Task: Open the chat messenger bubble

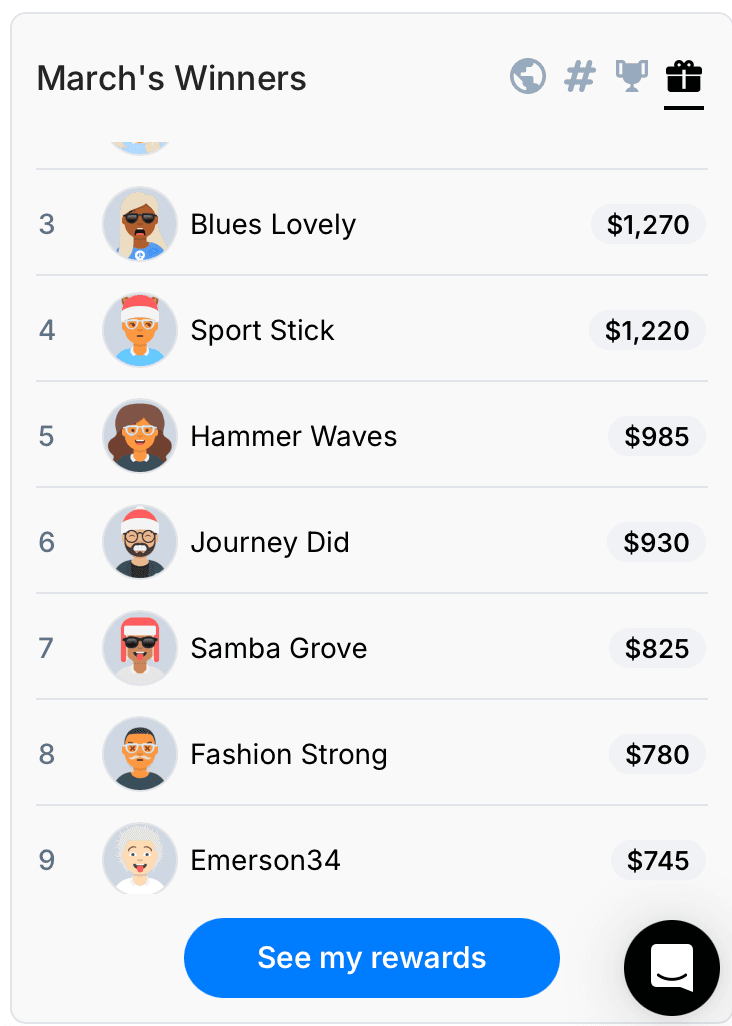Action: pos(671,967)
